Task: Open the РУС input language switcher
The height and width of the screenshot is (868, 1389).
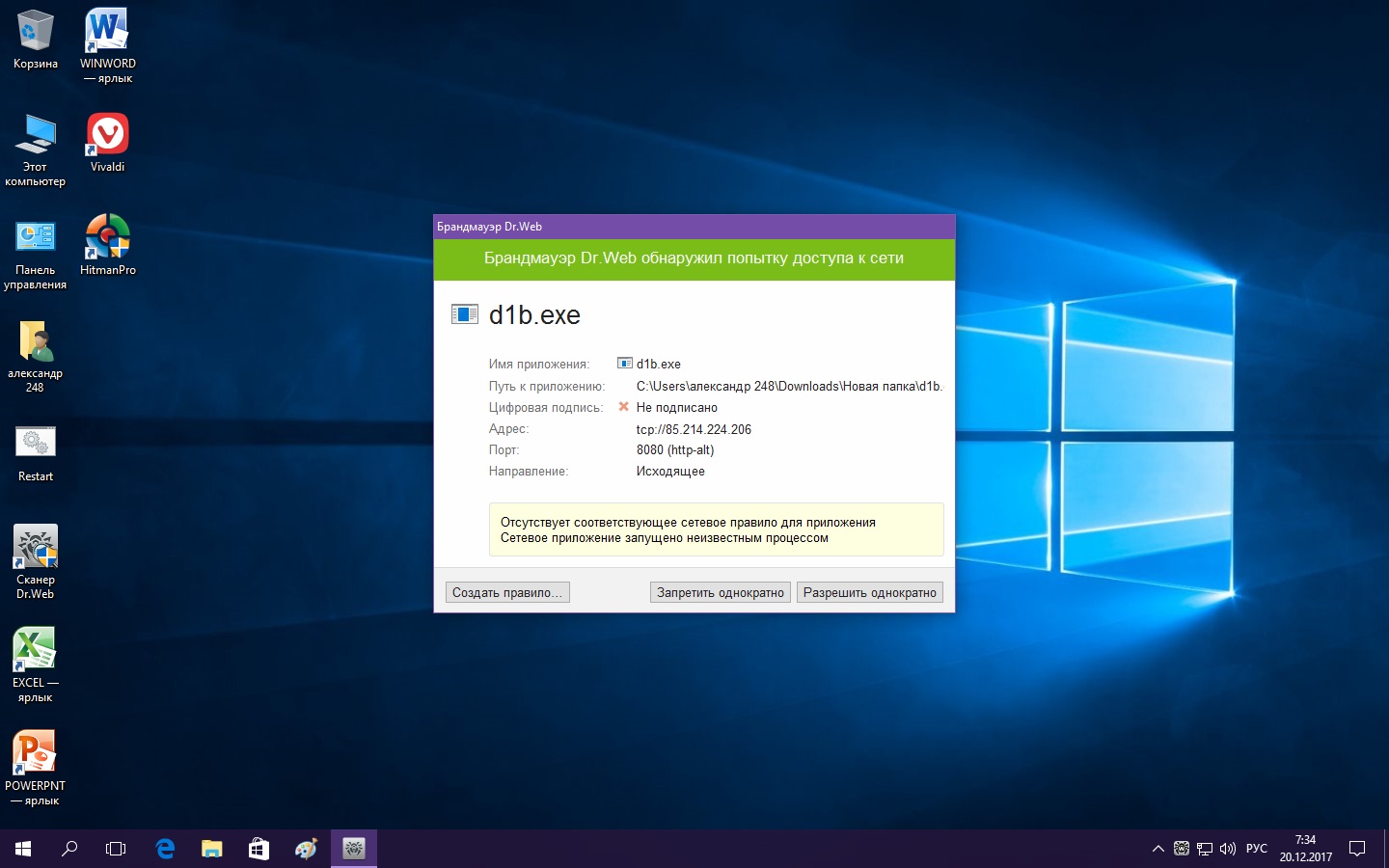Action: [1256, 849]
